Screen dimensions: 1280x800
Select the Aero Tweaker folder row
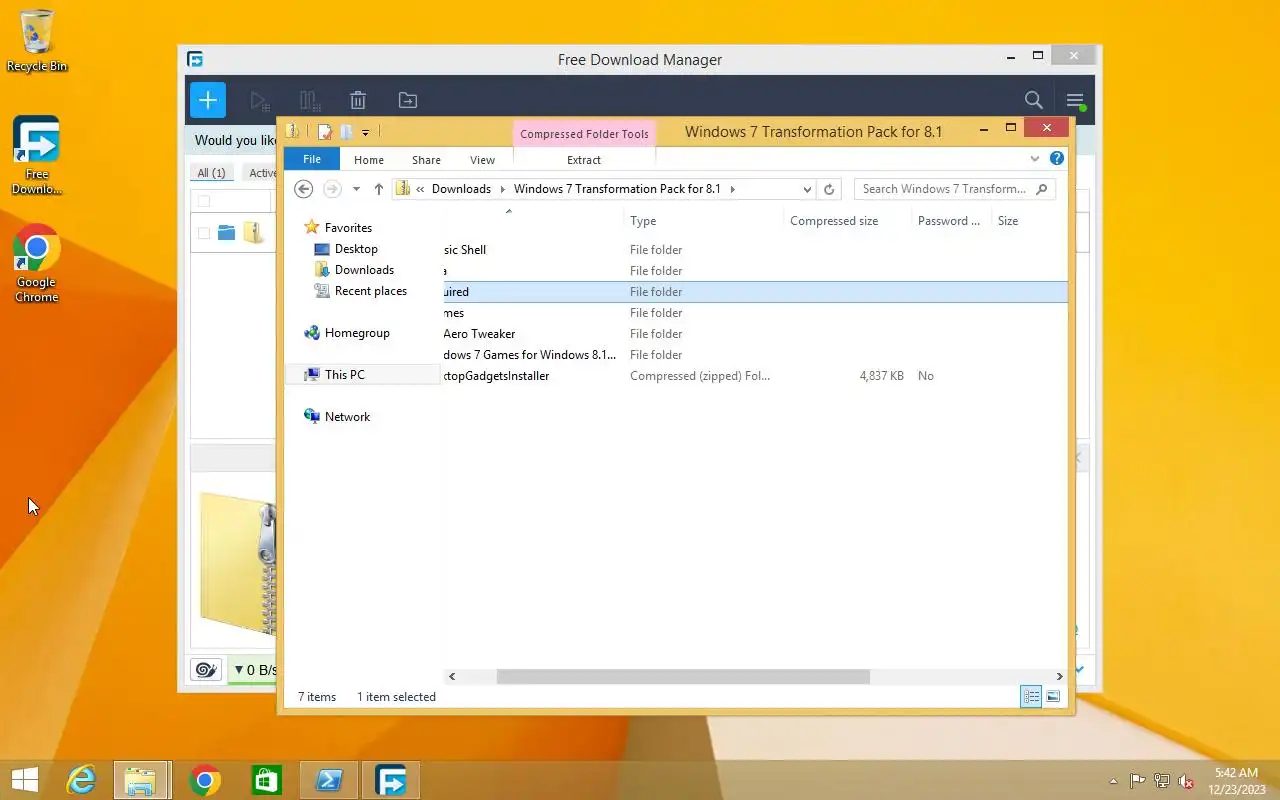point(755,334)
